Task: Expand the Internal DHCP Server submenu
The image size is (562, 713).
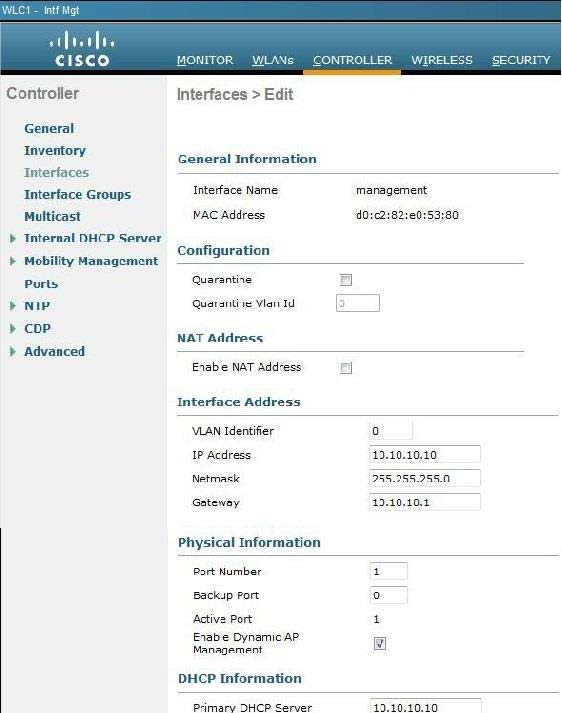Action: click(x=13, y=238)
